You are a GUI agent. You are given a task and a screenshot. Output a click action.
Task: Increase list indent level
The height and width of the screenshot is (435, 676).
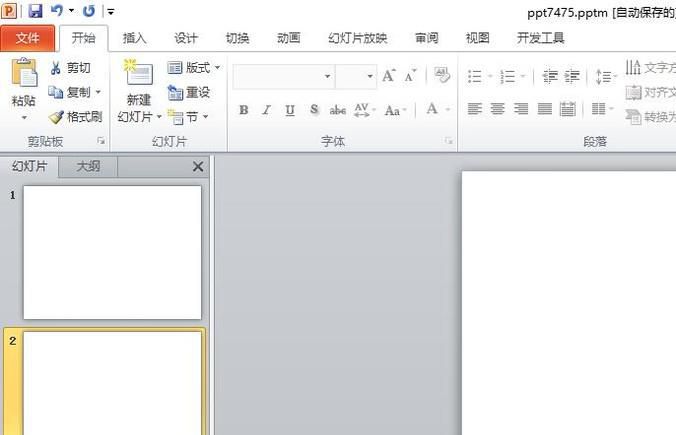click(572, 76)
